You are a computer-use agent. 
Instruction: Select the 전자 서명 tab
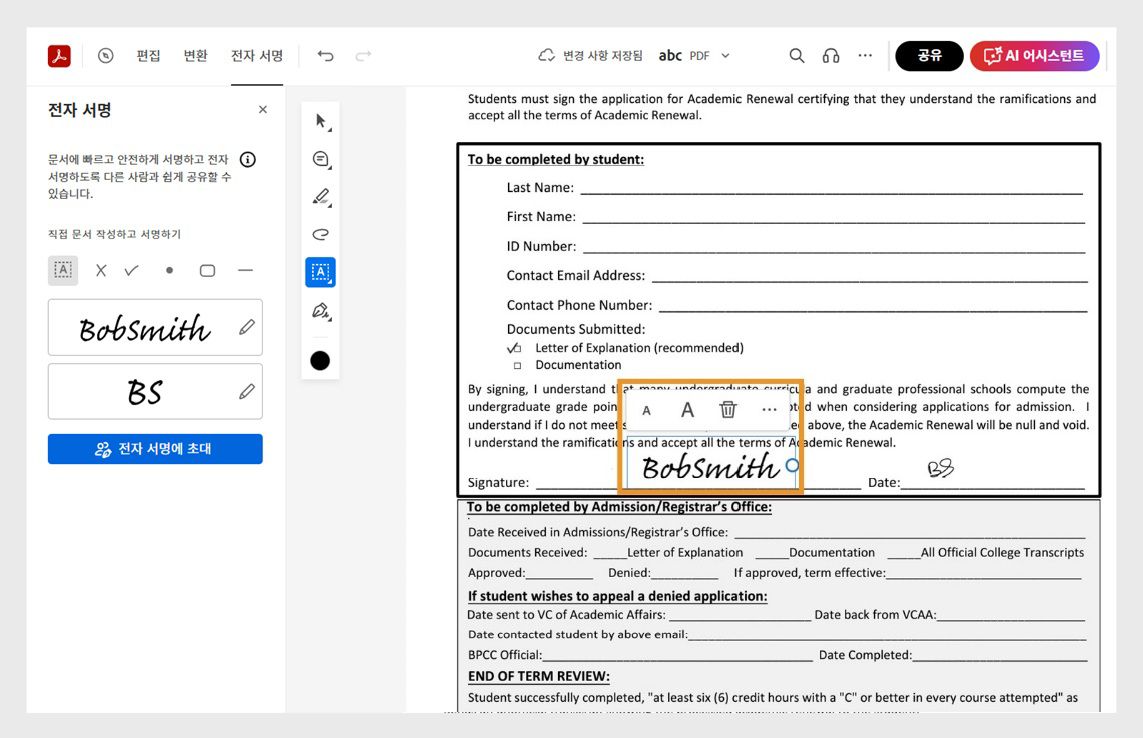[x=257, y=55]
